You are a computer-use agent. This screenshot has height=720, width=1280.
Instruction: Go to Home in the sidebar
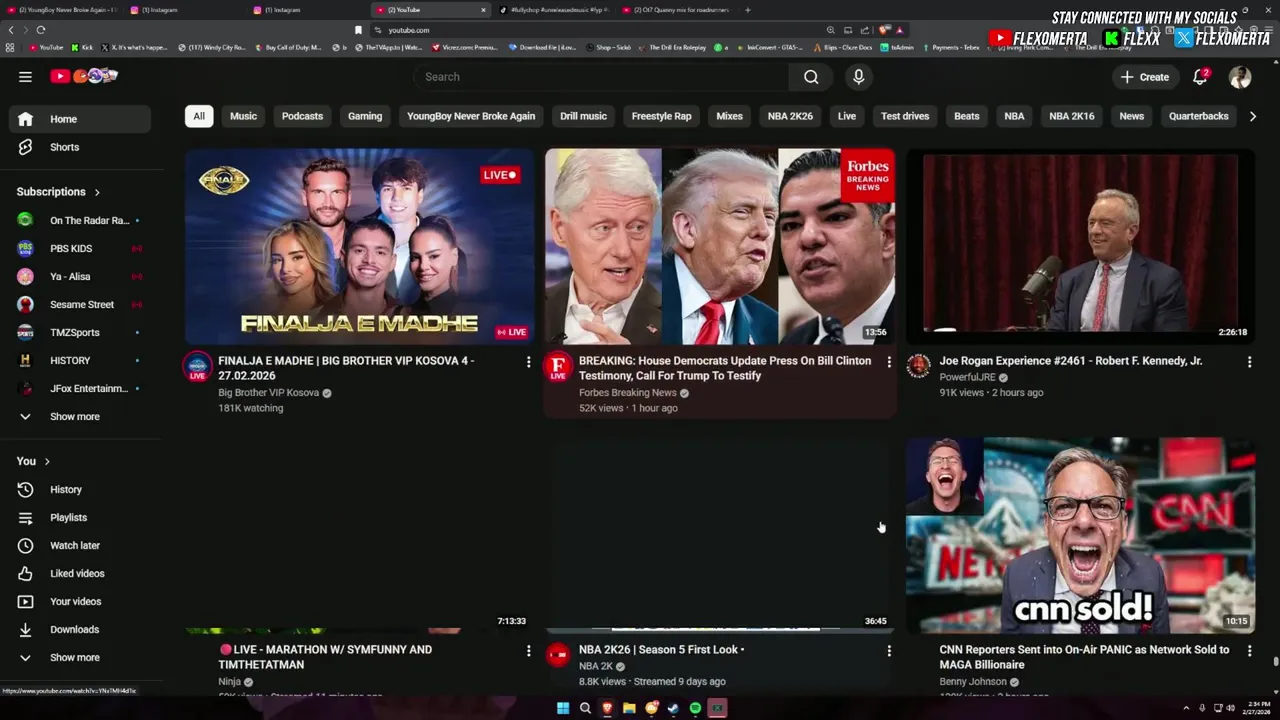pyautogui.click(x=80, y=119)
